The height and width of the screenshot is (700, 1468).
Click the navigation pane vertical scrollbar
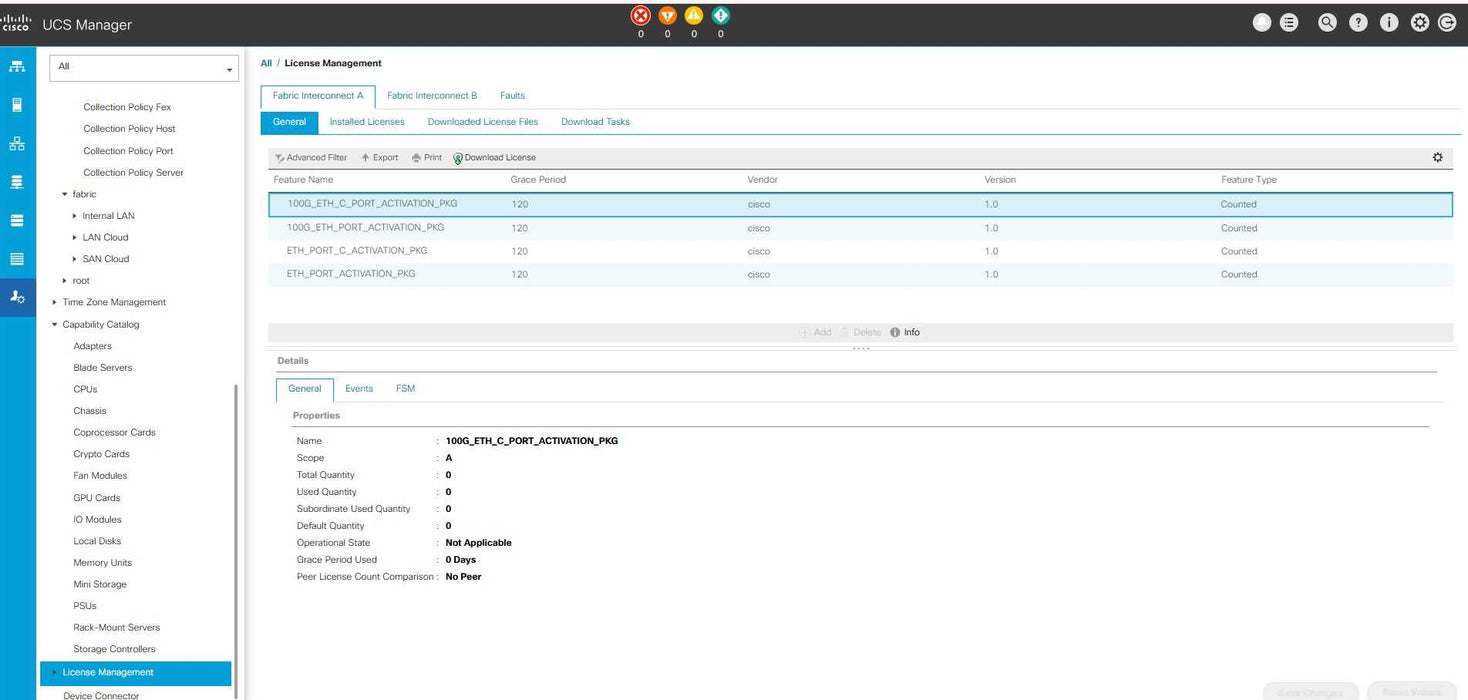[236, 540]
